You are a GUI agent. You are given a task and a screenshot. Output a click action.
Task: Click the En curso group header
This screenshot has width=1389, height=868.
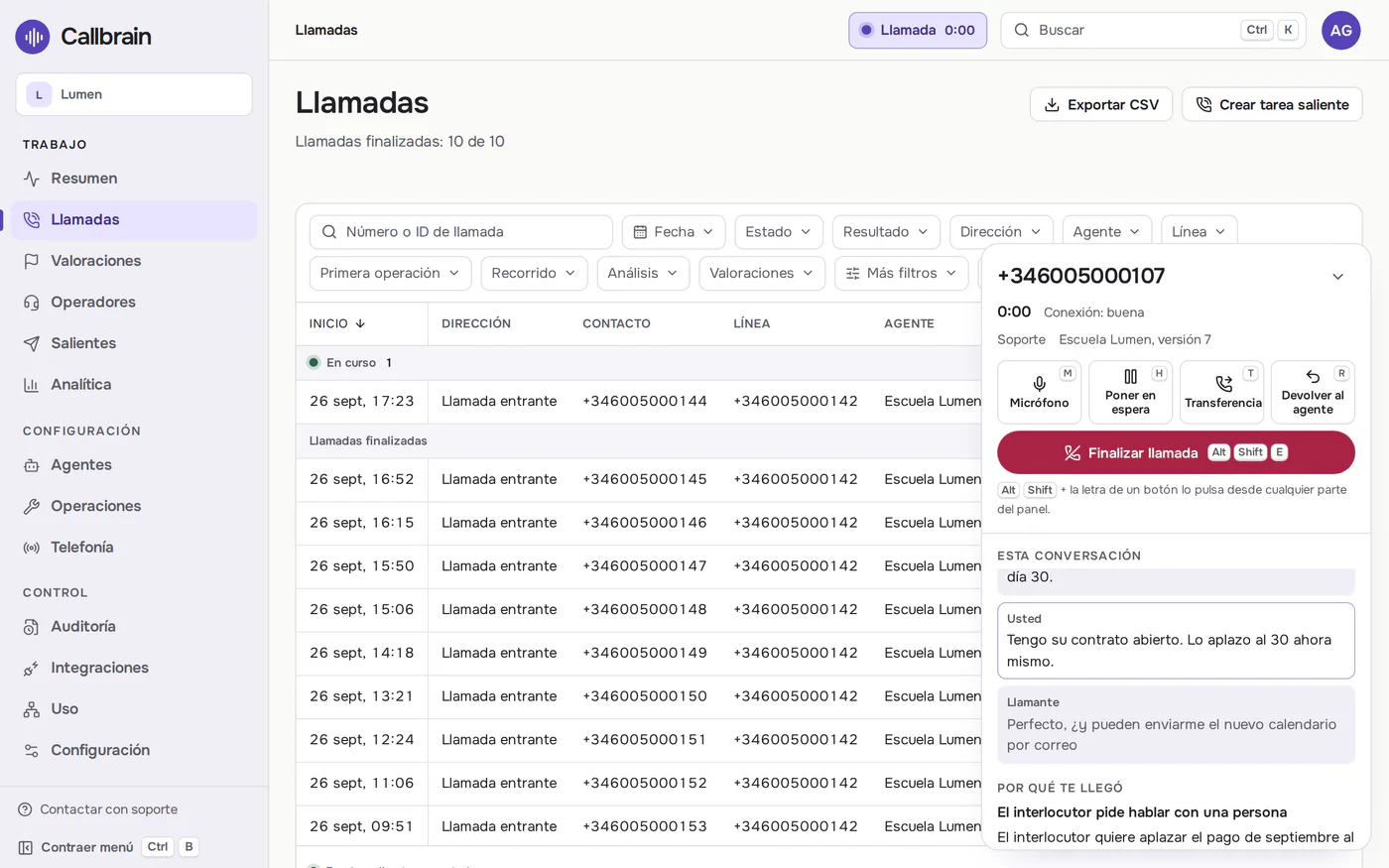tap(639, 363)
